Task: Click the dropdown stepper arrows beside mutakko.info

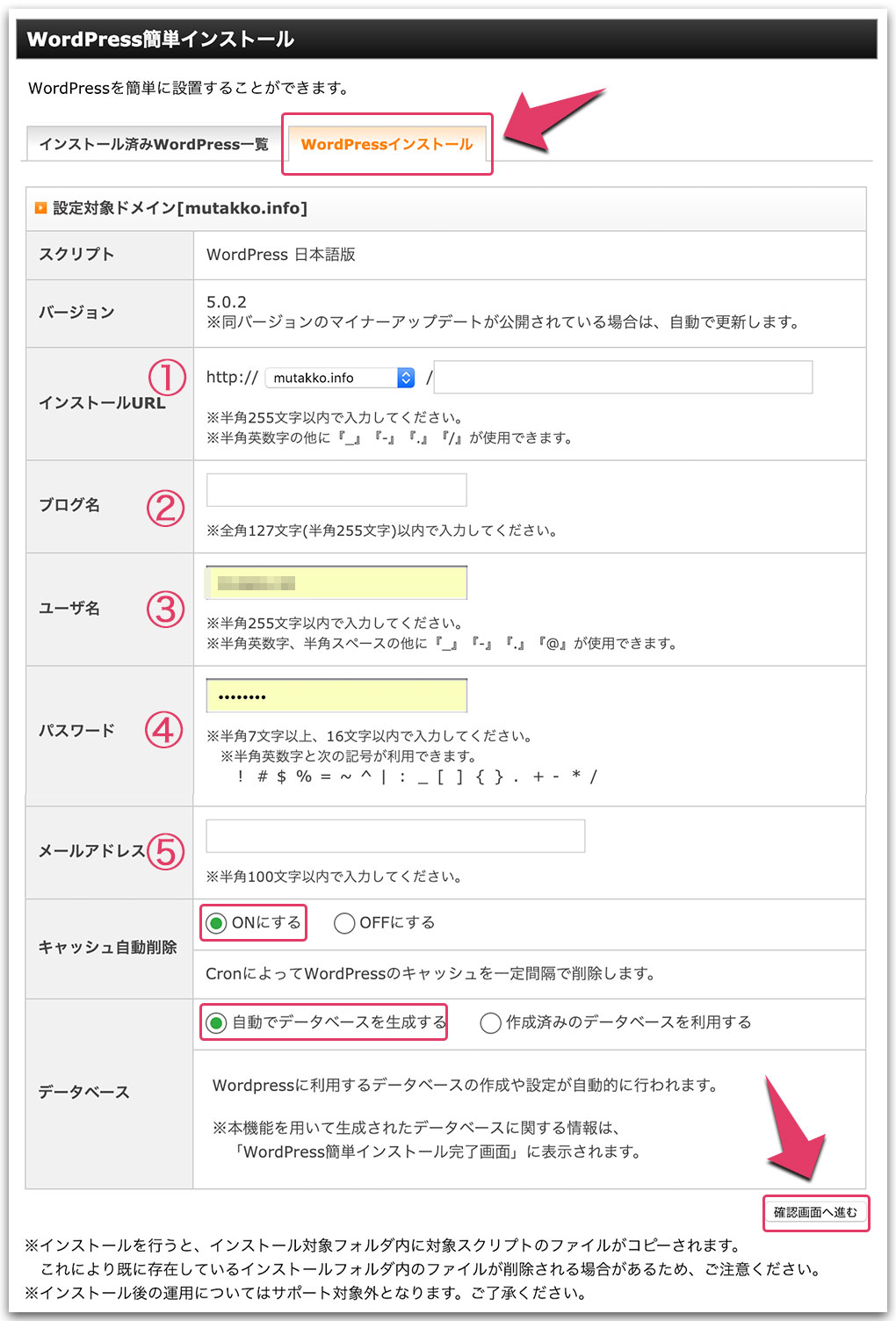Action: 404,376
